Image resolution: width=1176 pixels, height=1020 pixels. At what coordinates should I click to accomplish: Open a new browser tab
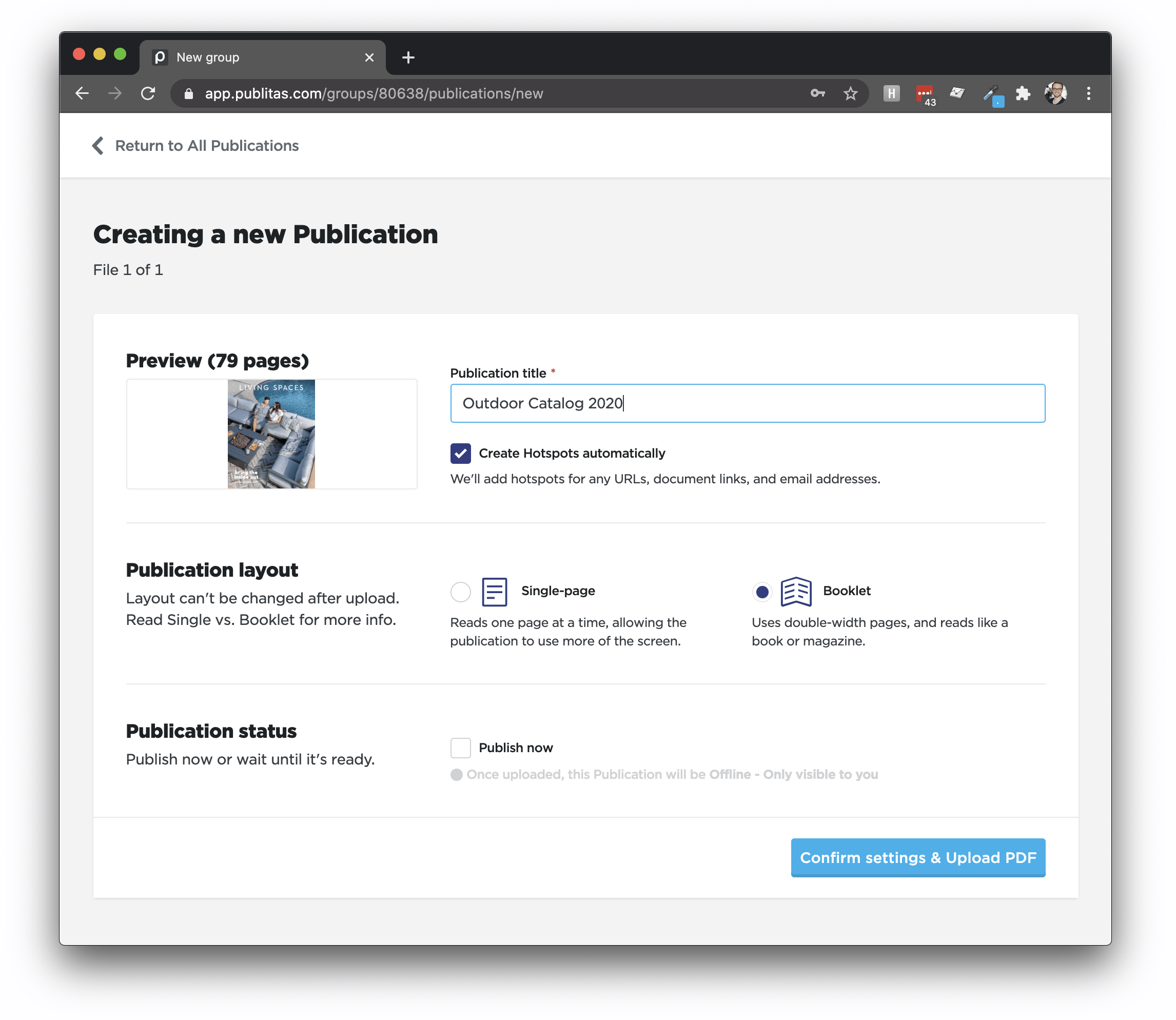[x=408, y=57]
